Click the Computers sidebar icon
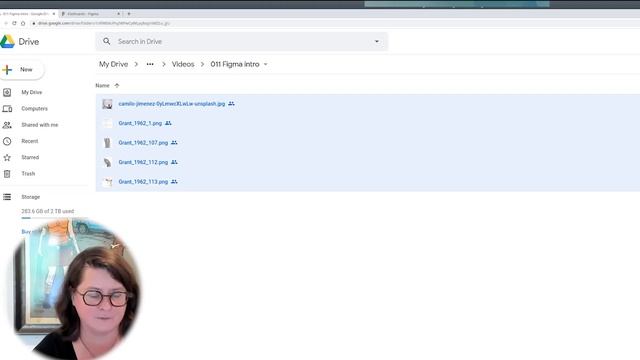This screenshot has width=640, height=360. (7, 109)
